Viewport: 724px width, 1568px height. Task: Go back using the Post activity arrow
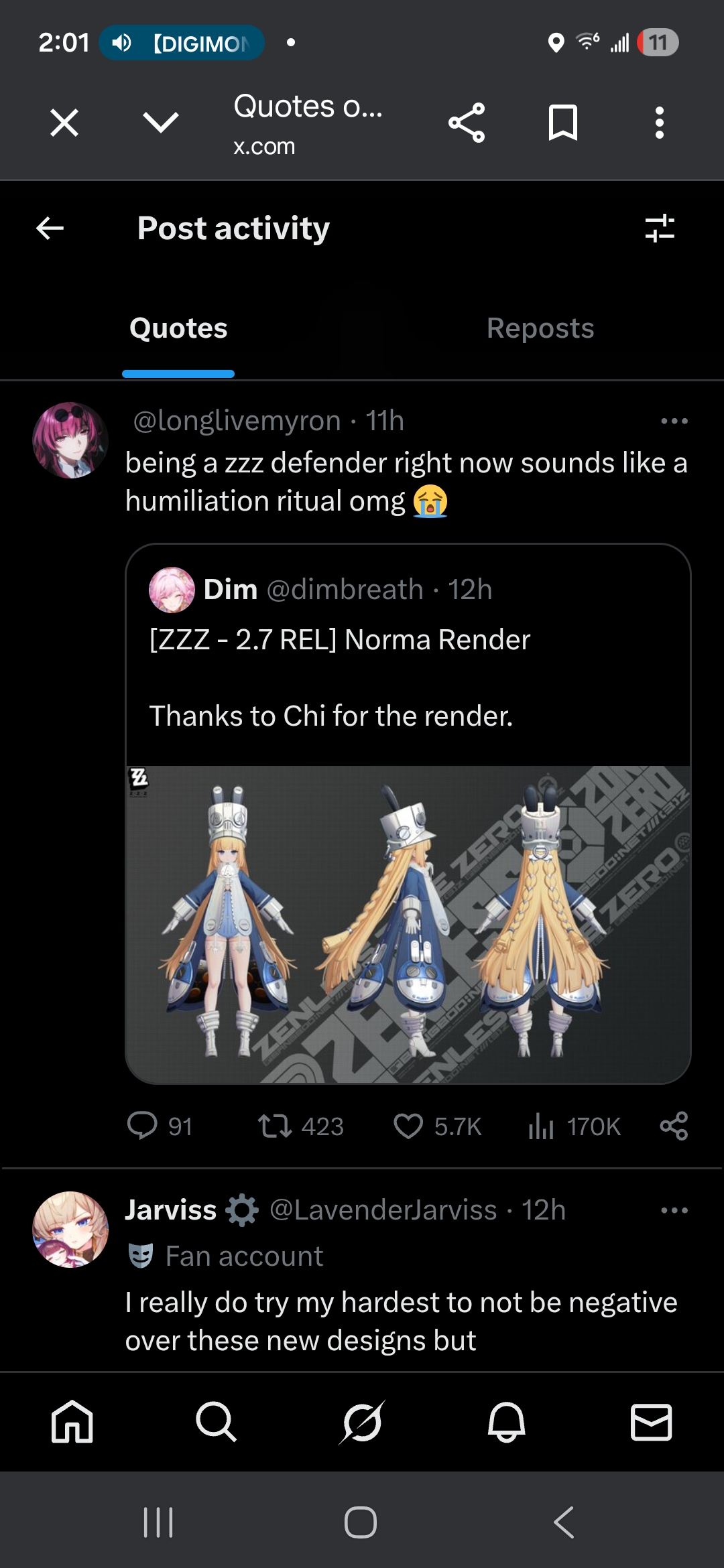pyautogui.click(x=50, y=228)
